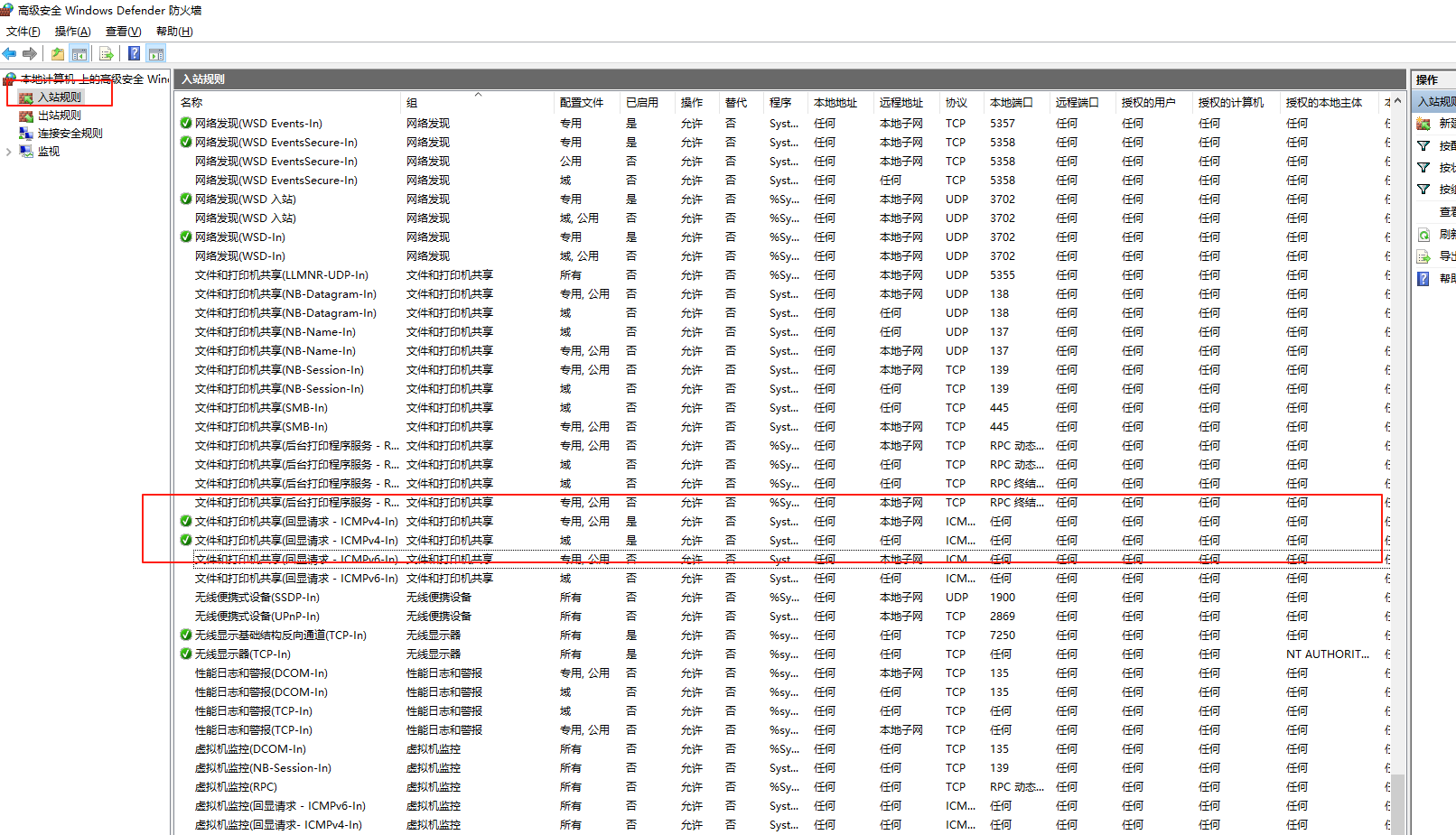1456x835 pixels.
Task: Click local port value 1900
Action: point(1003,598)
